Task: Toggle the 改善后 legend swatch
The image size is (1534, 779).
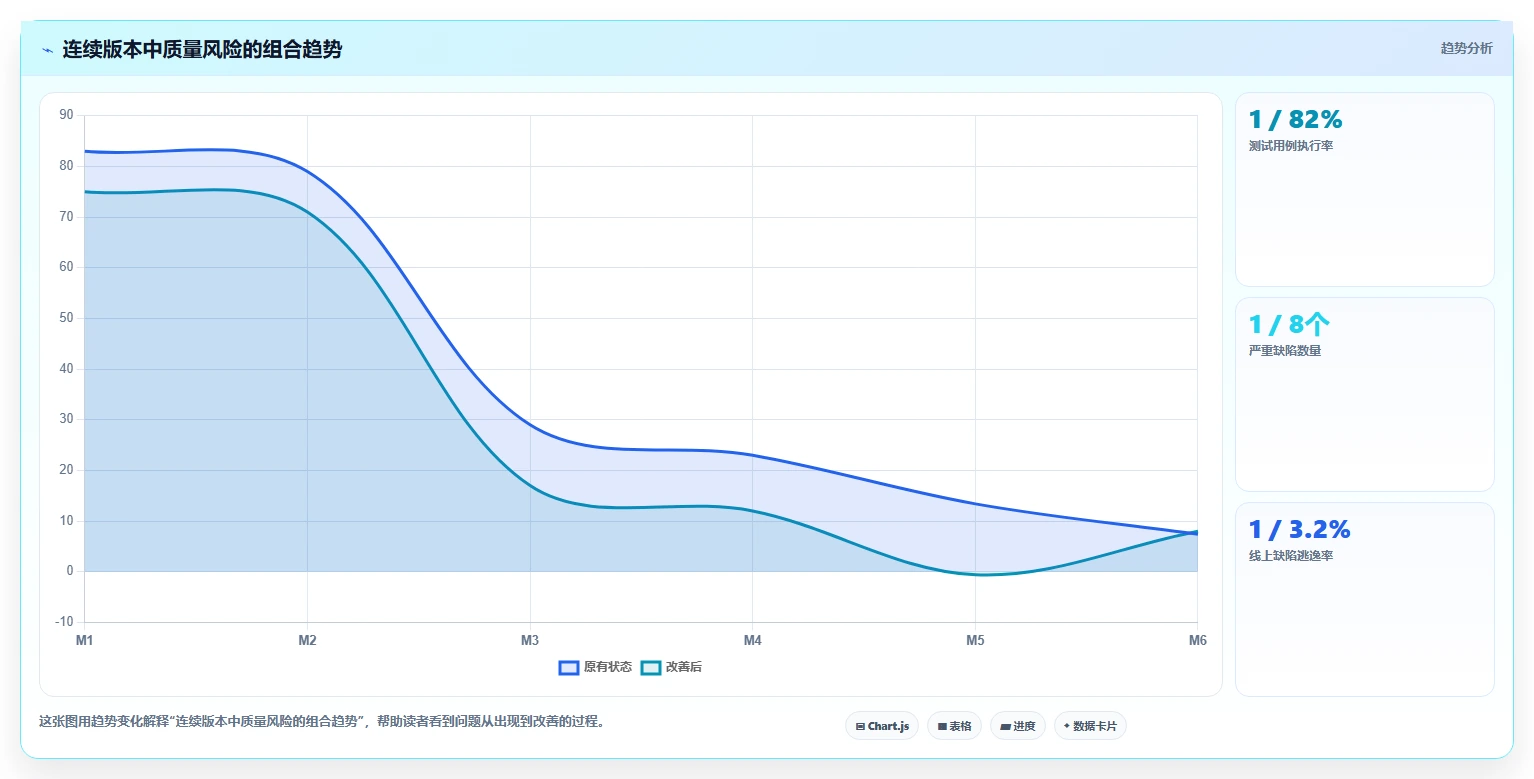Action: pyautogui.click(x=651, y=667)
